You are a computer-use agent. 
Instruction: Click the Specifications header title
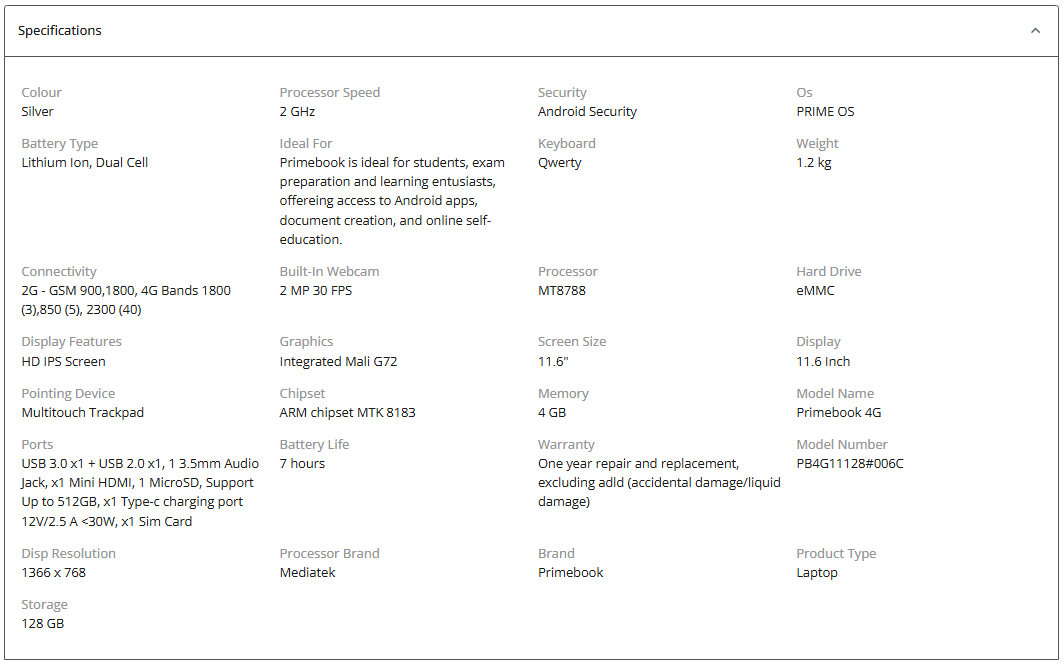(x=60, y=31)
